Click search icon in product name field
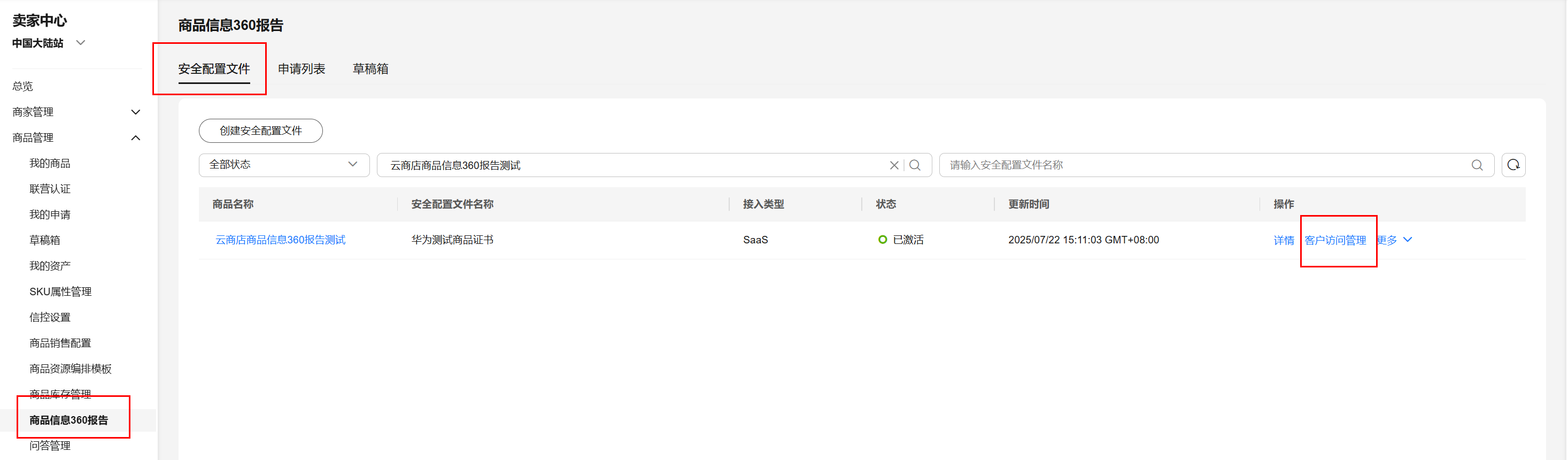 click(914, 165)
